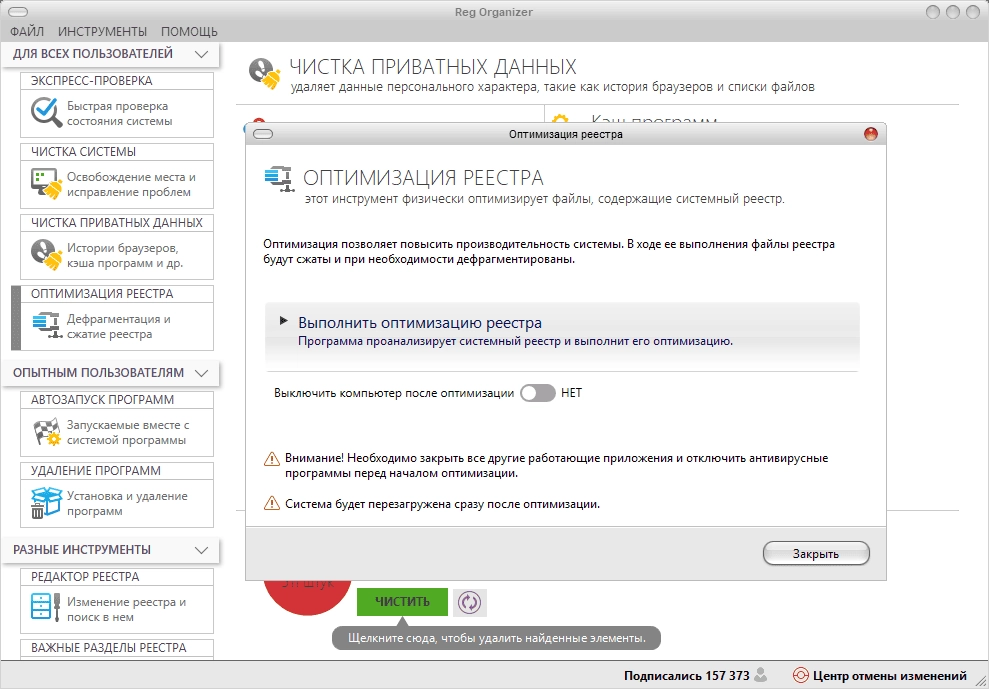Screen dimensions: 989x689
Task: Click the Удаление программ box trash icon
Action: (x=46, y=503)
